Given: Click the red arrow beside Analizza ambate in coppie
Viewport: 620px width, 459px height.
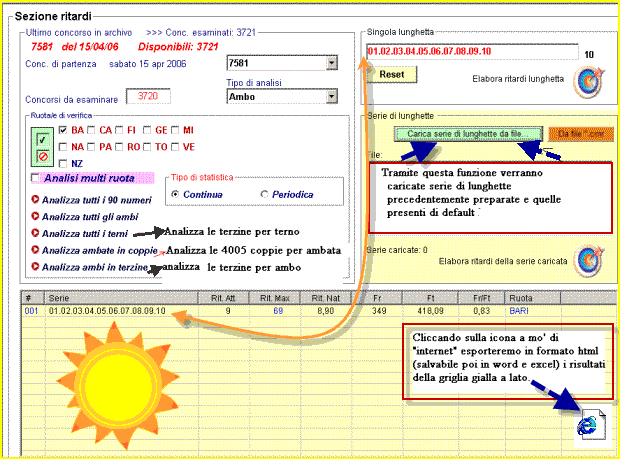Looking at the screenshot, I should click(35, 250).
